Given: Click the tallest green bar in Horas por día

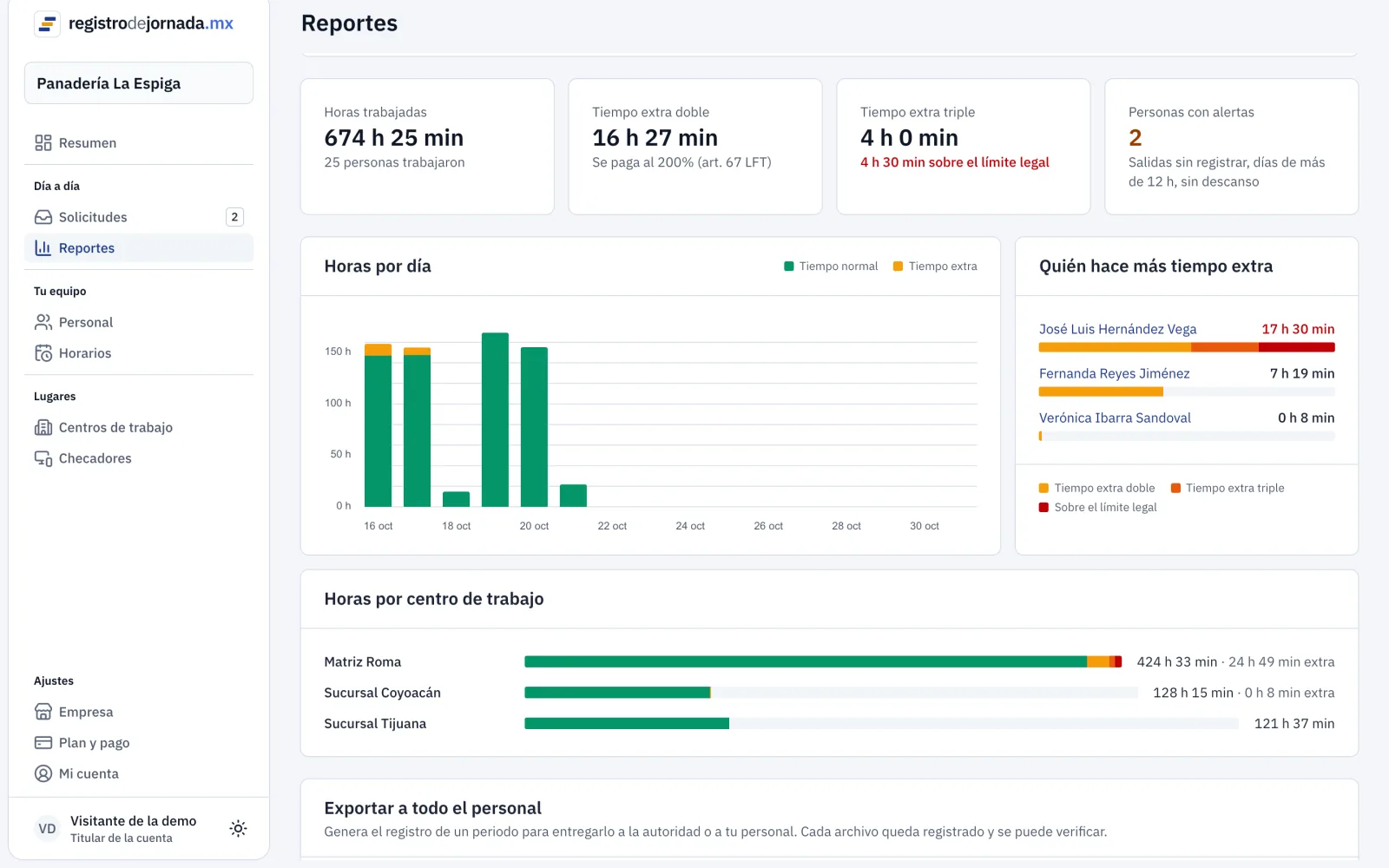Looking at the screenshot, I should pyautogui.click(x=495, y=420).
